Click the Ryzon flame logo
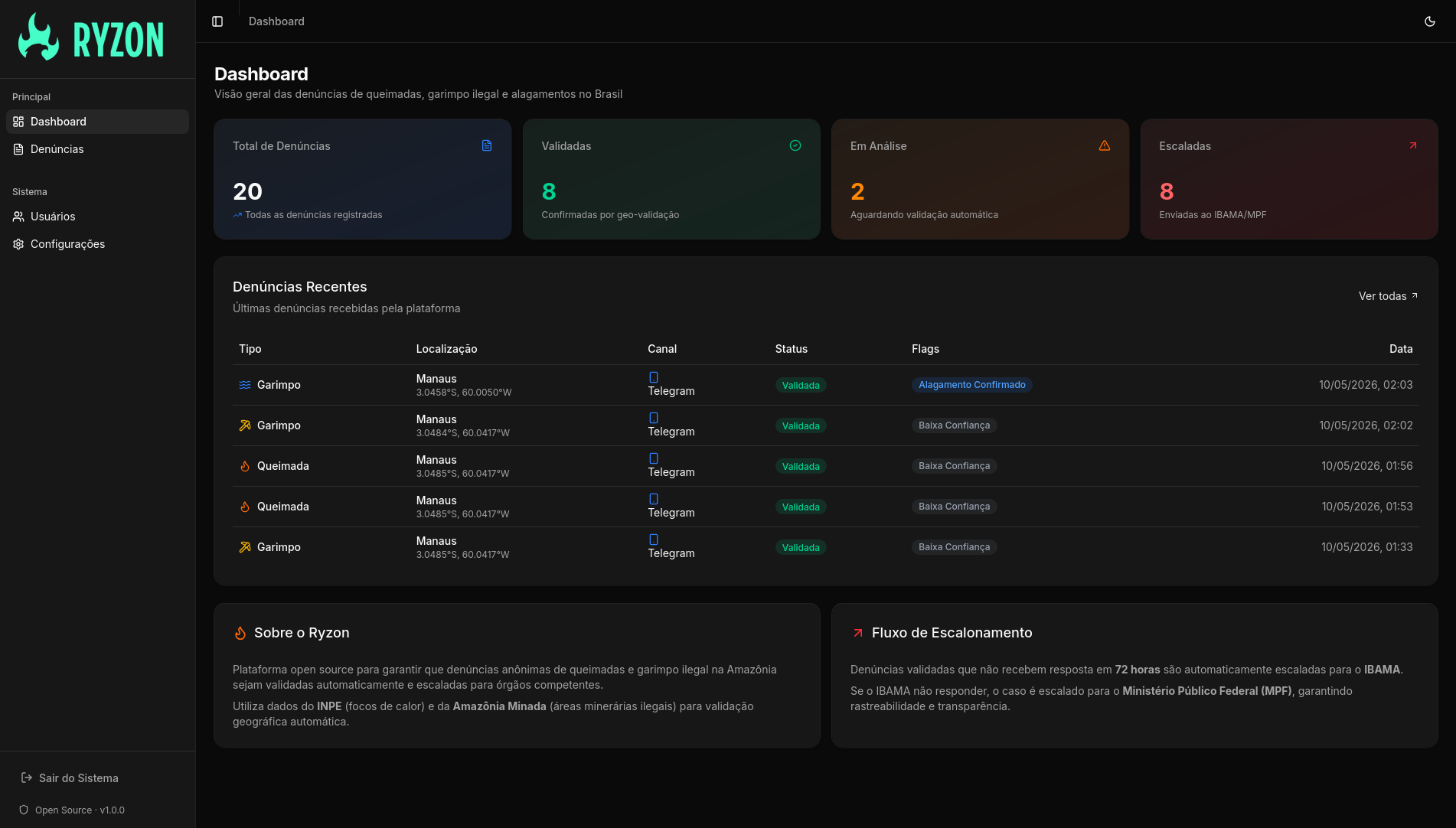Screen dimensions: 1456x828 [38, 37]
